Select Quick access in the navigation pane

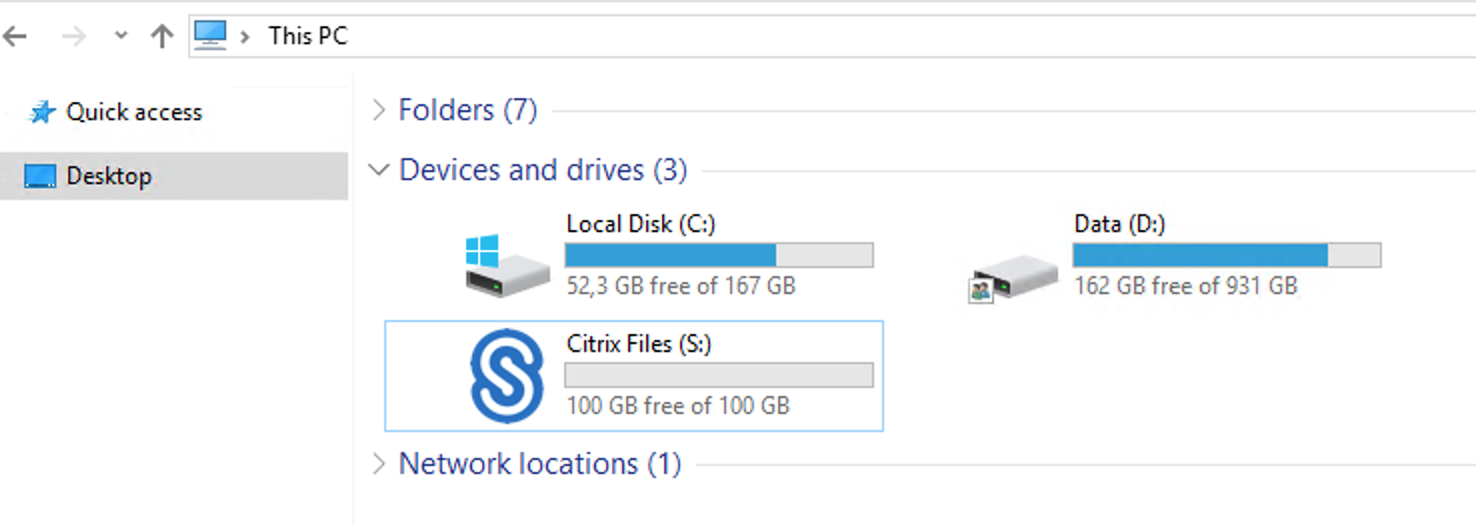click(134, 112)
